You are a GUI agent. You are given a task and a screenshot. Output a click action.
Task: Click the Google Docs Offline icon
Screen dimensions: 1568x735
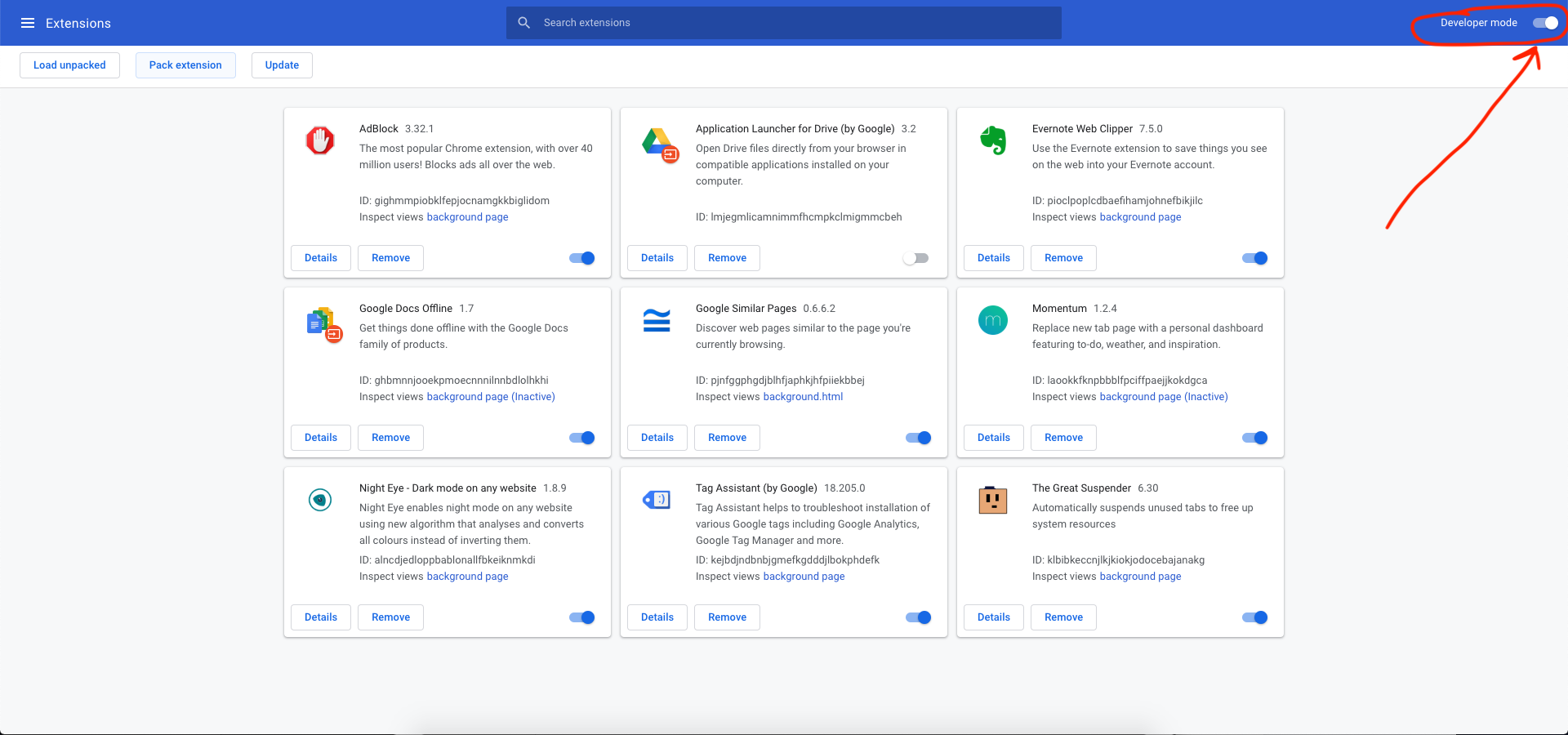tap(323, 324)
